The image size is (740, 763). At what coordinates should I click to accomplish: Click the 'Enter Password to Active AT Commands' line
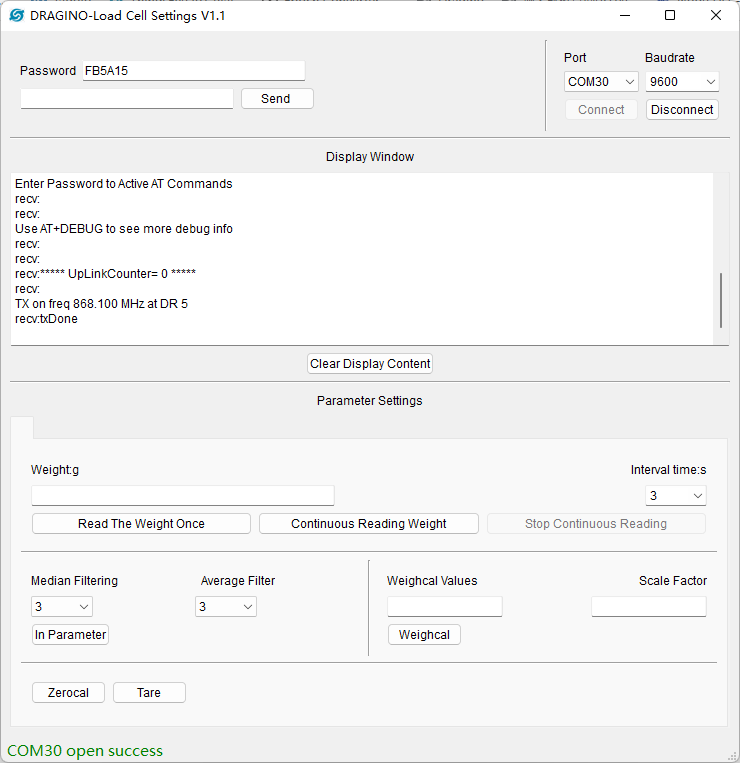[x=124, y=184]
